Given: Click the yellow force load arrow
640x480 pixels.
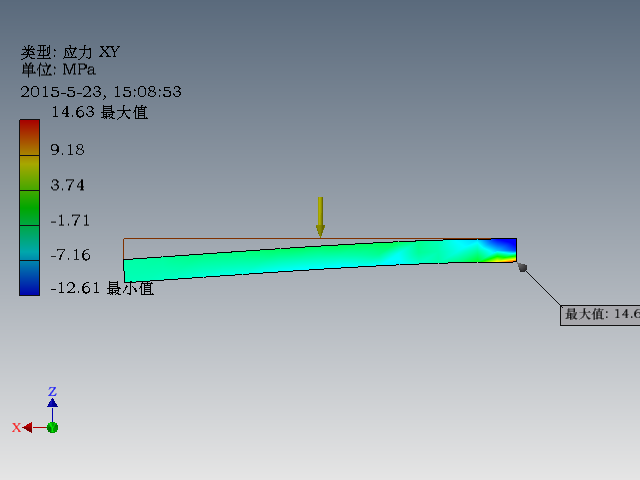Looking at the screenshot, I should [320, 217].
